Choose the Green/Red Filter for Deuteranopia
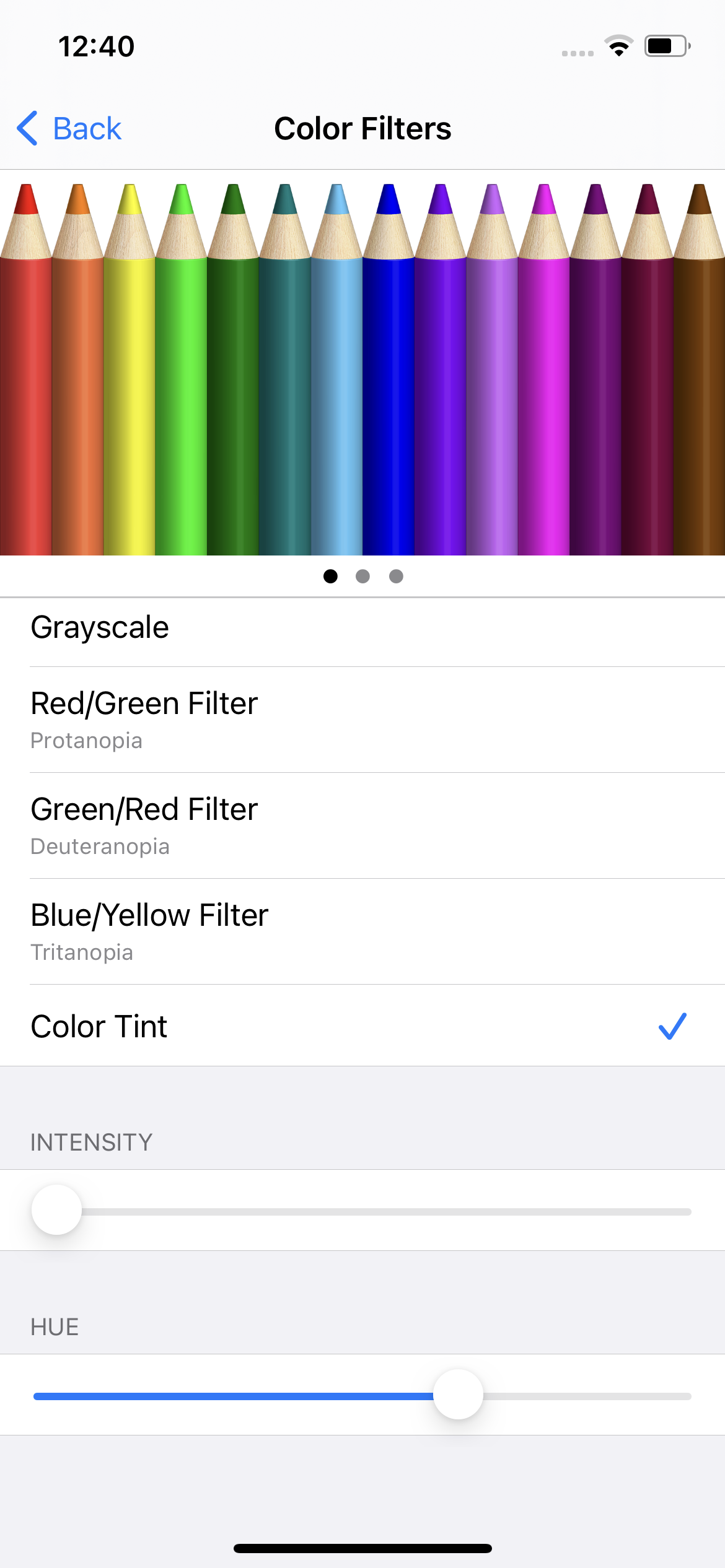 pyautogui.click(x=362, y=825)
